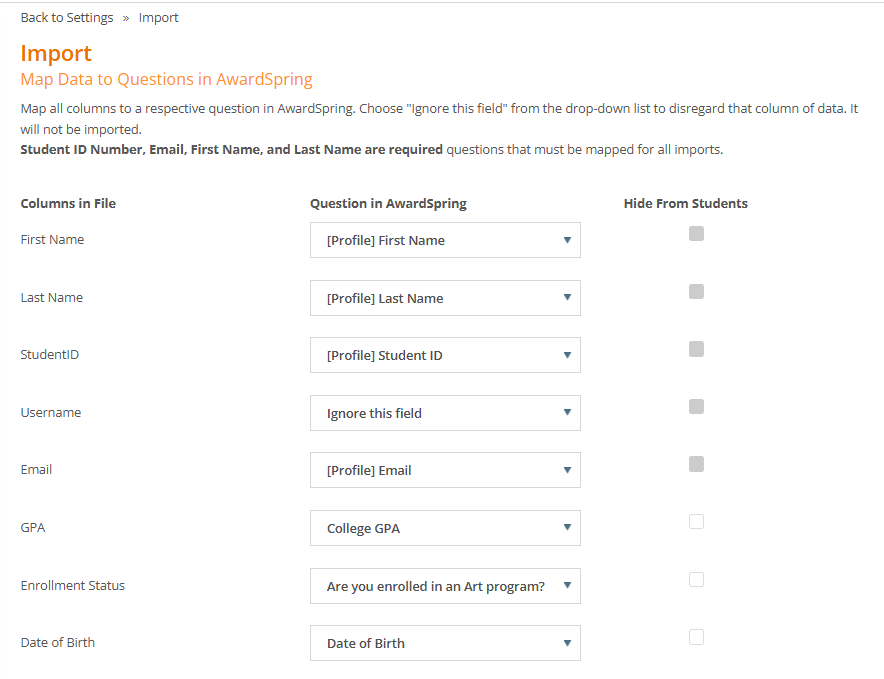Open the College GPA dropdown
Image resolution: width=884 pixels, height=679 pixels.
tap(444, 528)
